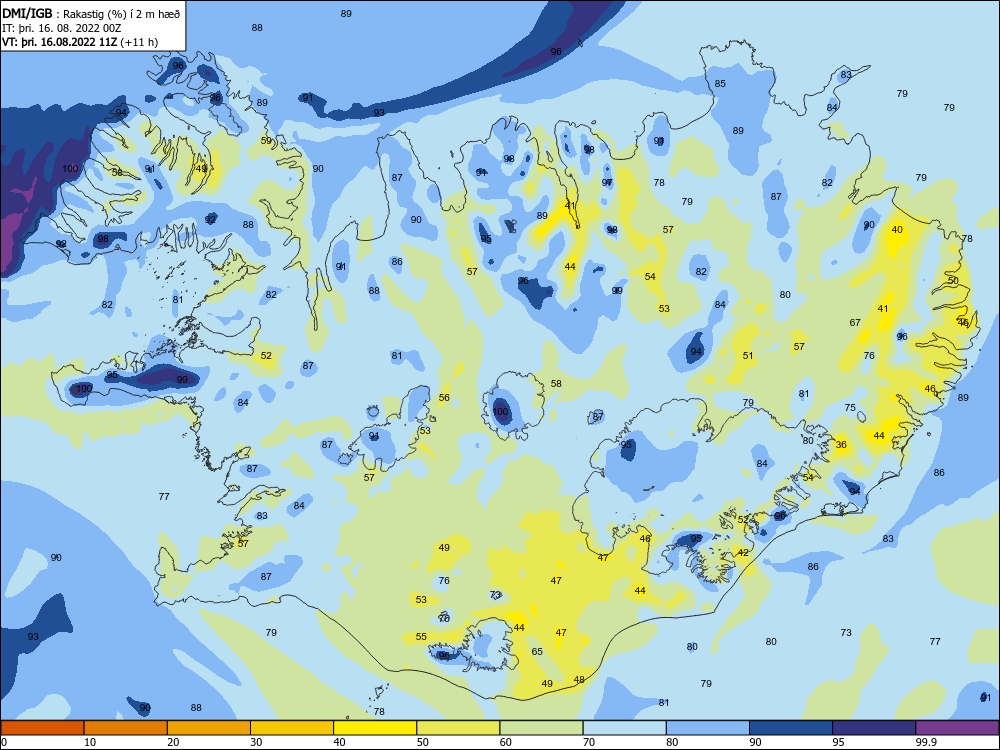This screenshot has width=1000, height=750.
Task: Click the humidity value '65' near the south coast
Action: [x=537, y=651]
